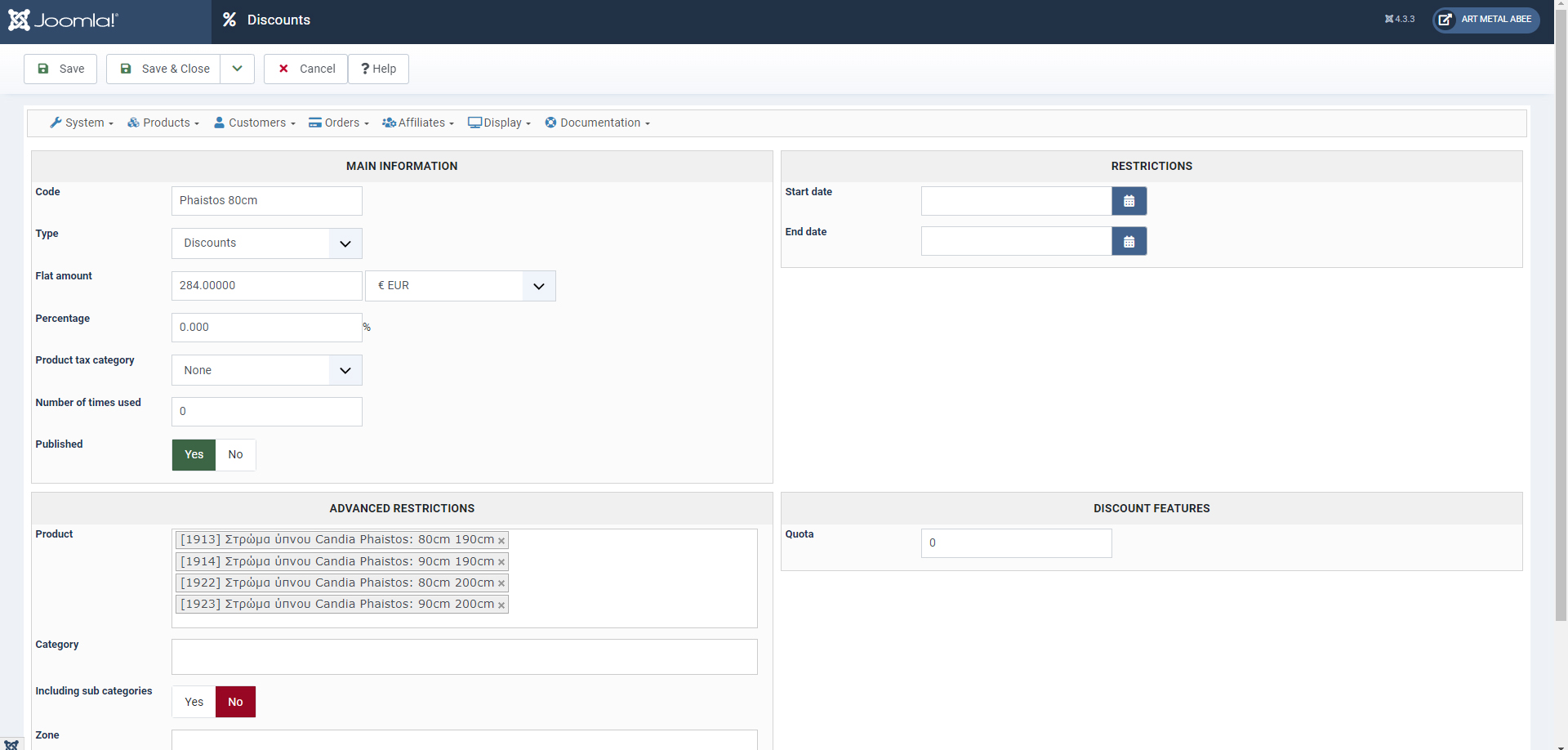Open the Affiliates menu
The width and height of the screenshot is (1568, 750).
click(418, 123)
